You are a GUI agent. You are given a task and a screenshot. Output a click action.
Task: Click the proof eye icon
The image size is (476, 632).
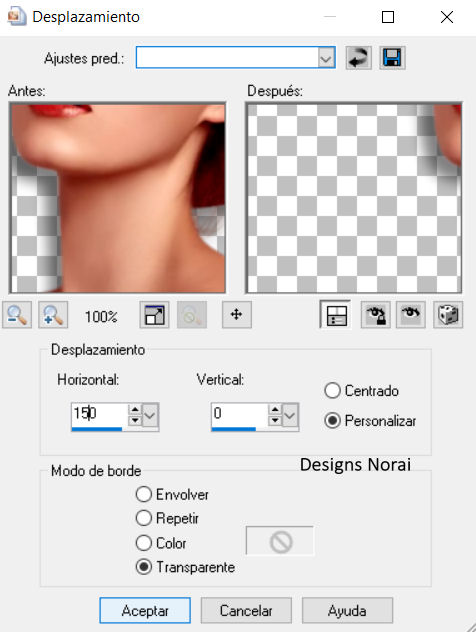(411, 315)
